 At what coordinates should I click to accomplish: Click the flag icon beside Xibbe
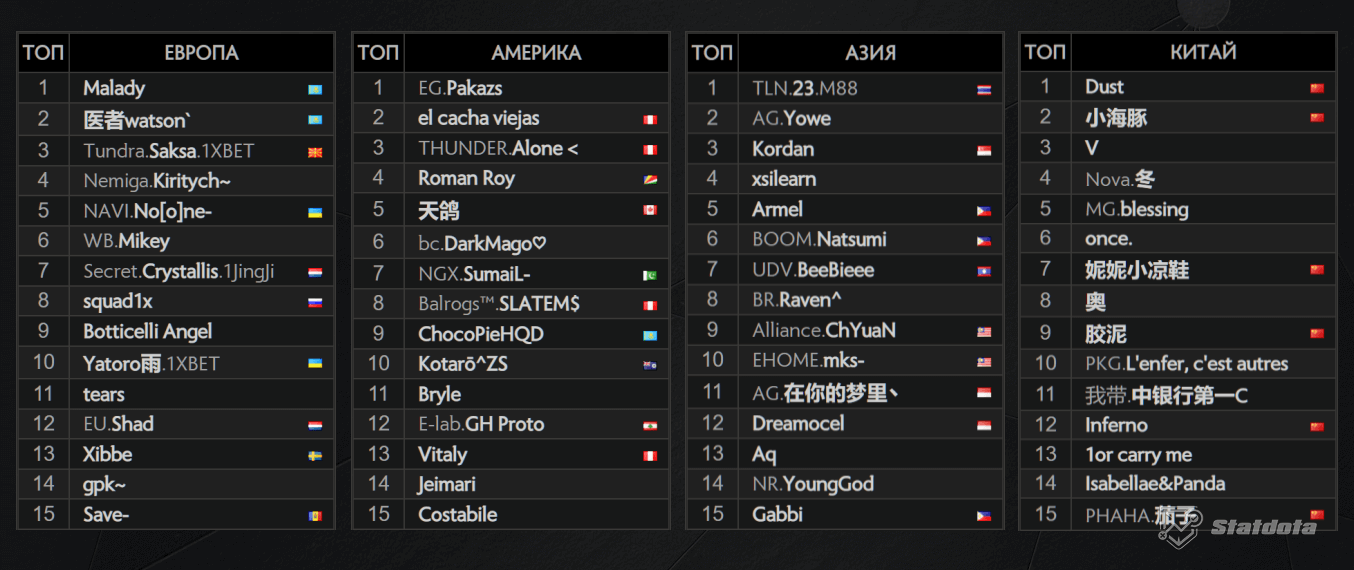[x=315, y=455]
